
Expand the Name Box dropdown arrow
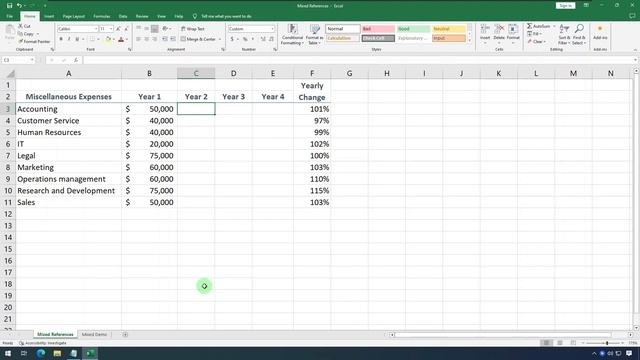click(32, 60)
